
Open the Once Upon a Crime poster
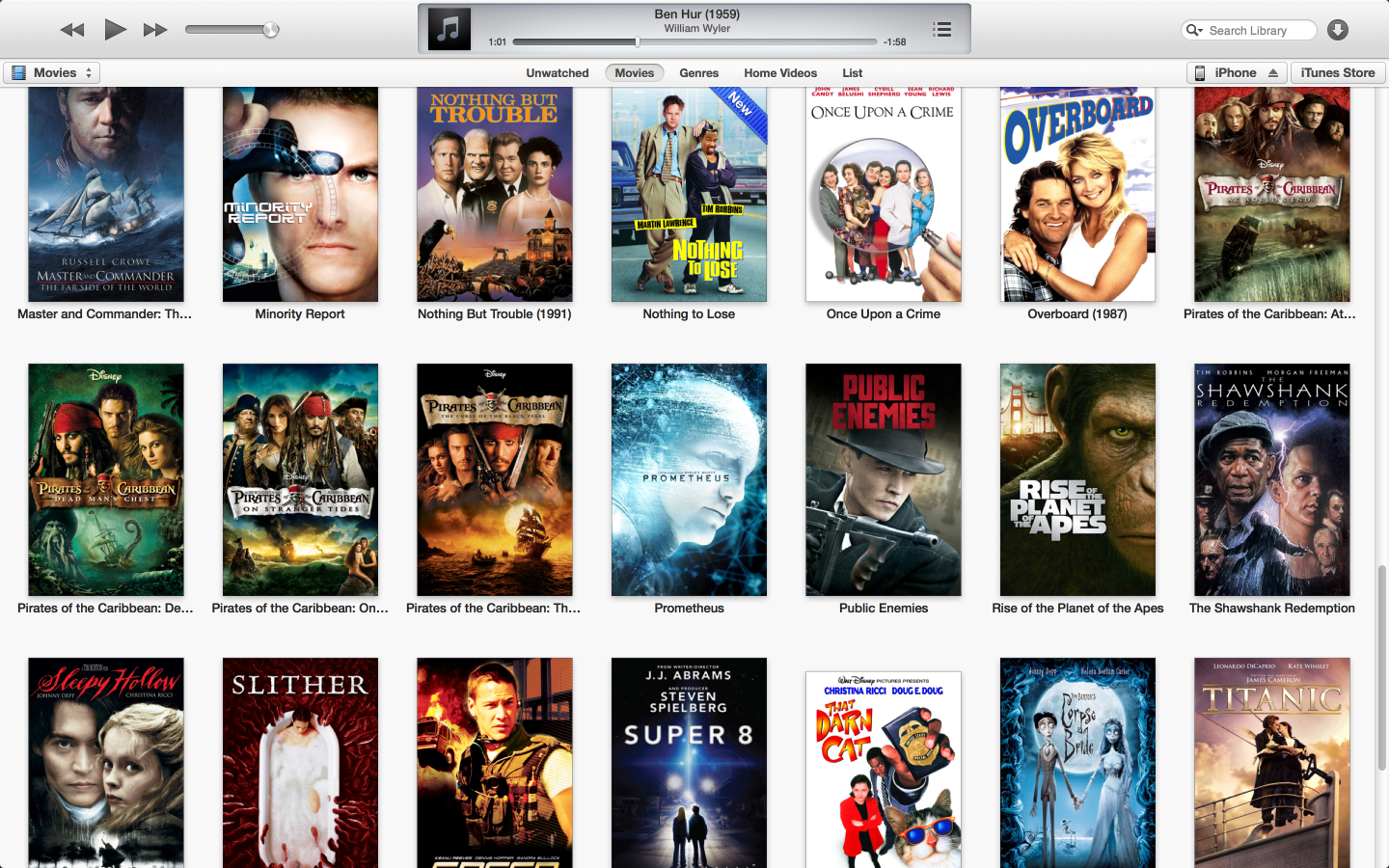coord(884,194)
